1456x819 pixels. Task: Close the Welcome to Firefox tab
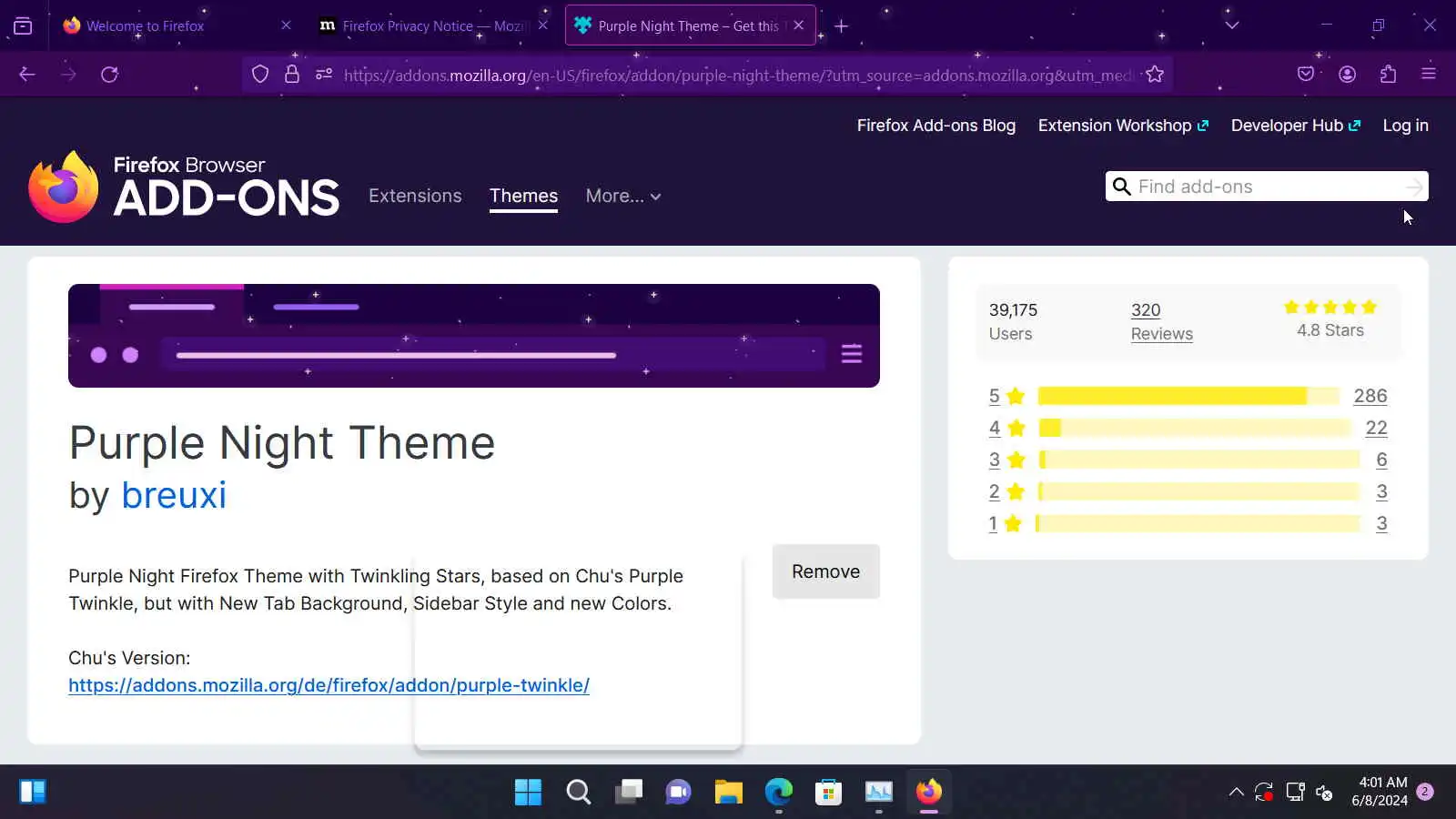(x=286, y=25)
